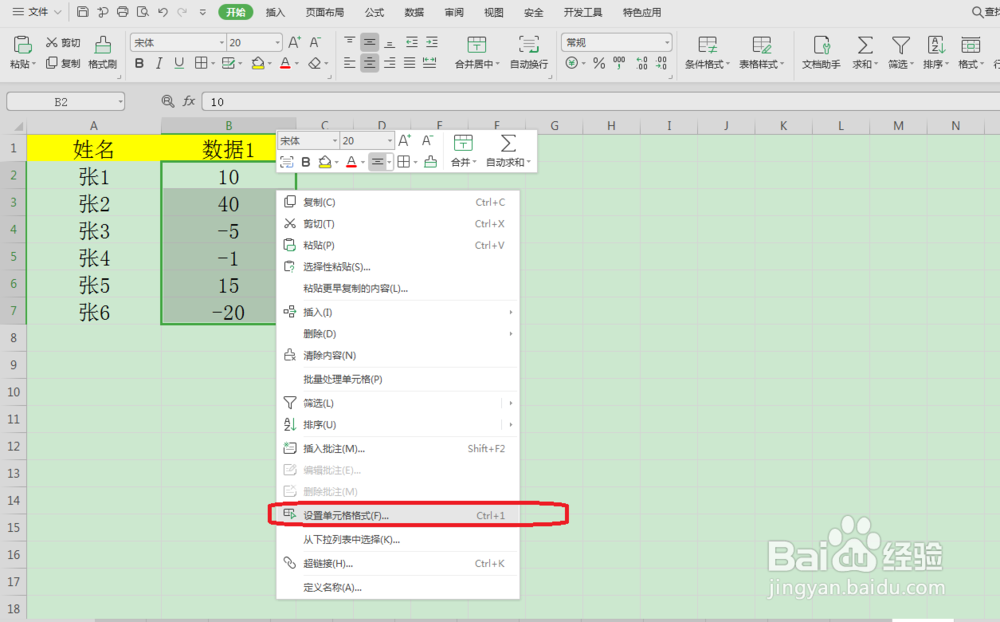Screen dimensions: 1000x622
Task: Open the Filter (筛选) tool
Action: [x=899, y=52]
